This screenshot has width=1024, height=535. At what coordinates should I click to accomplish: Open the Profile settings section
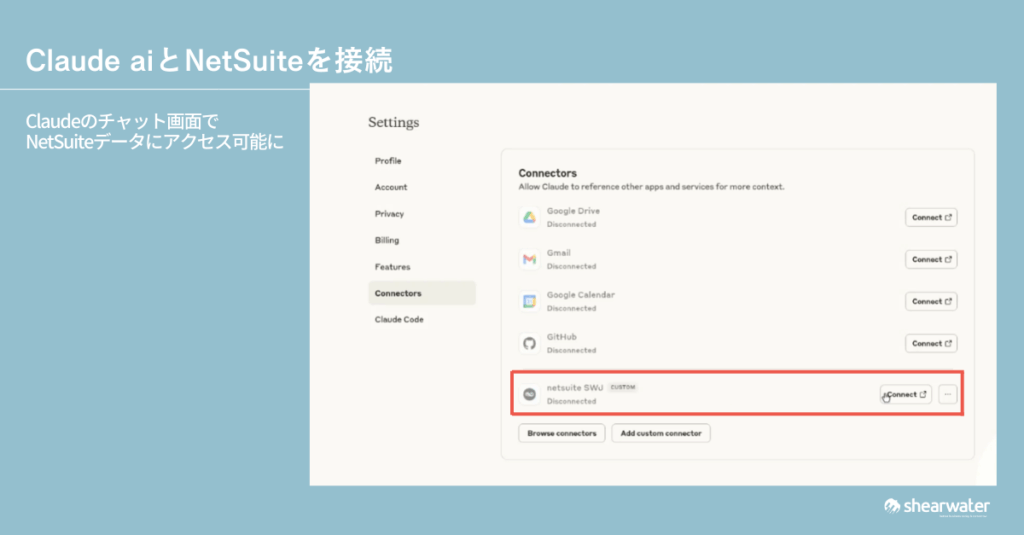388,161
